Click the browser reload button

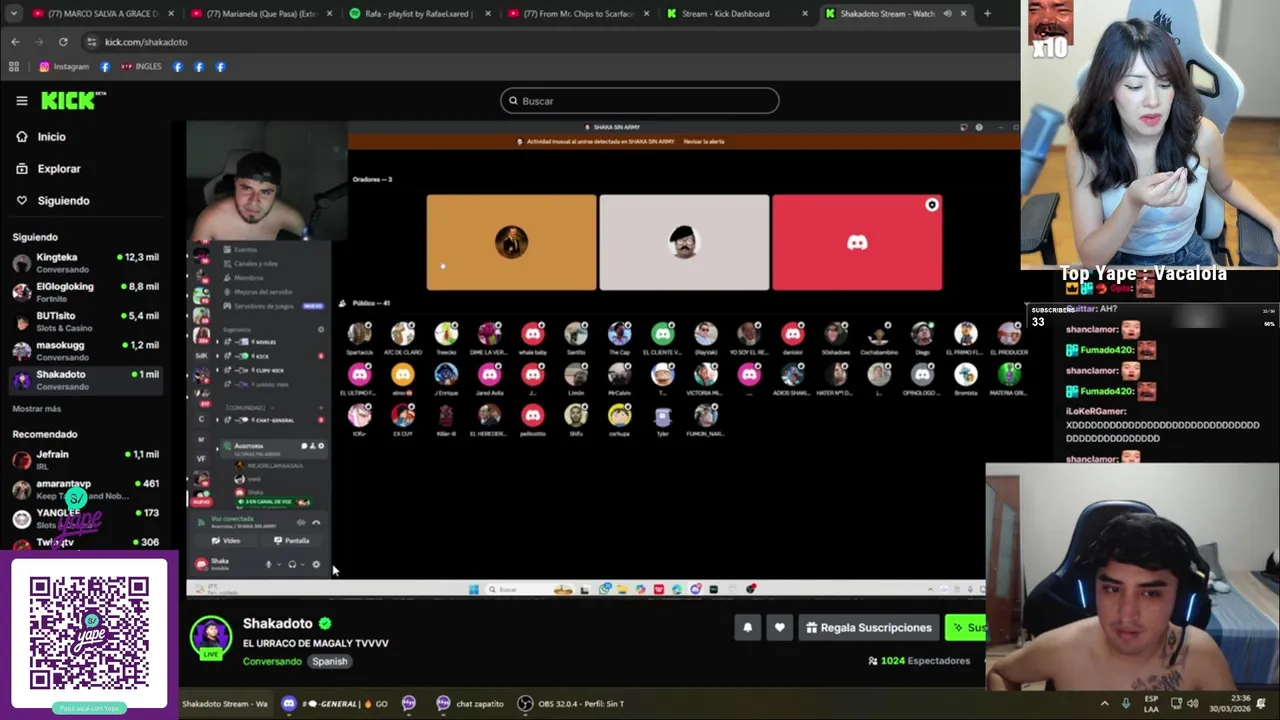click(63, 42)
